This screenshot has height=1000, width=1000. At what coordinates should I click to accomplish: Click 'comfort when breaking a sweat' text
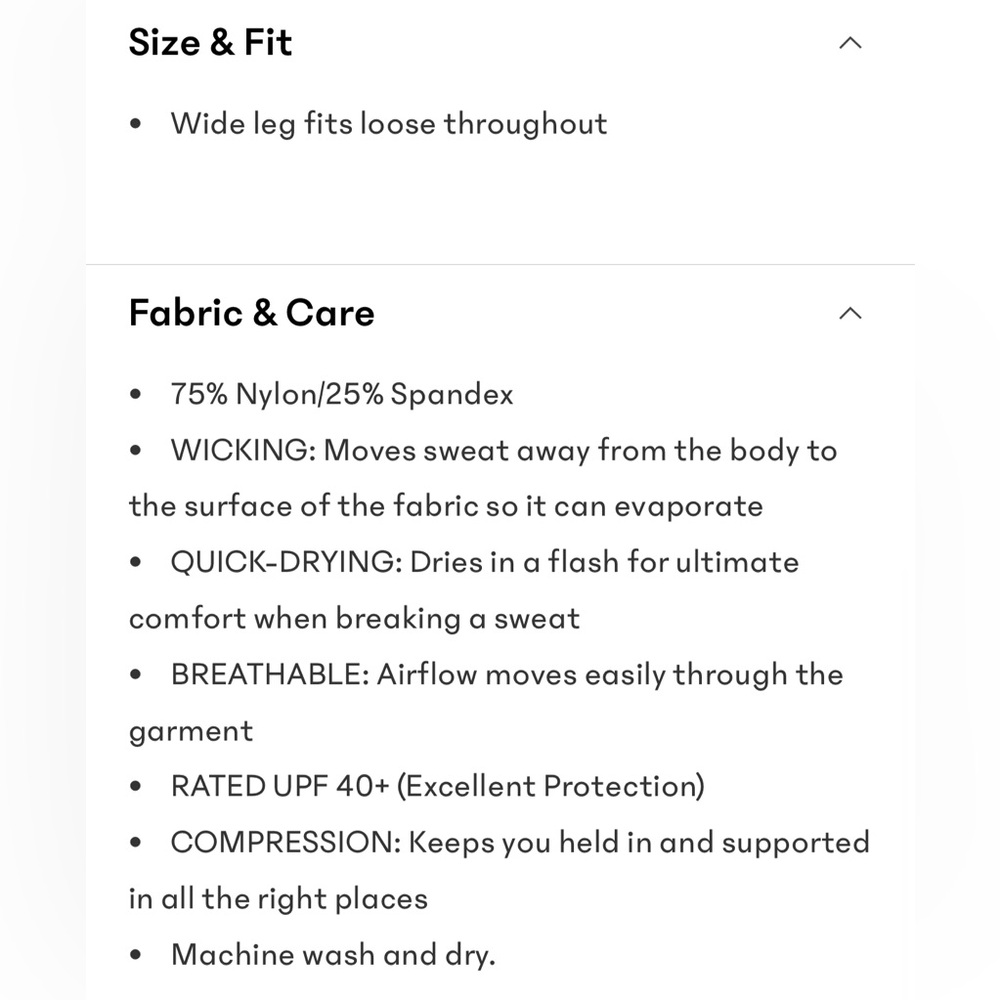click(x=355, y=619)
